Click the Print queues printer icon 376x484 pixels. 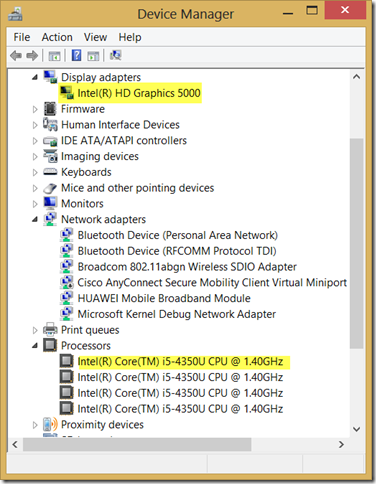50,329
